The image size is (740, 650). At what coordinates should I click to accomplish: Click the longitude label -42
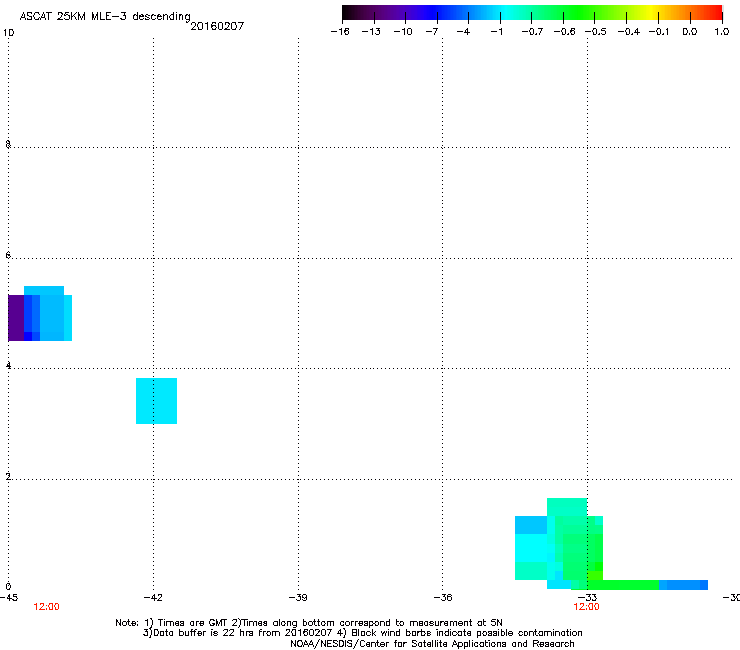pos(153,598)
